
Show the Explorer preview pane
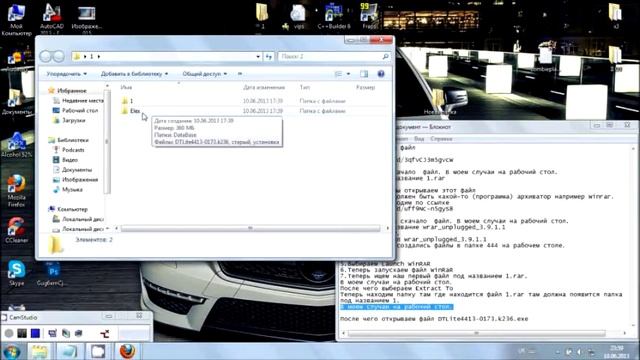tap(364, 74)
